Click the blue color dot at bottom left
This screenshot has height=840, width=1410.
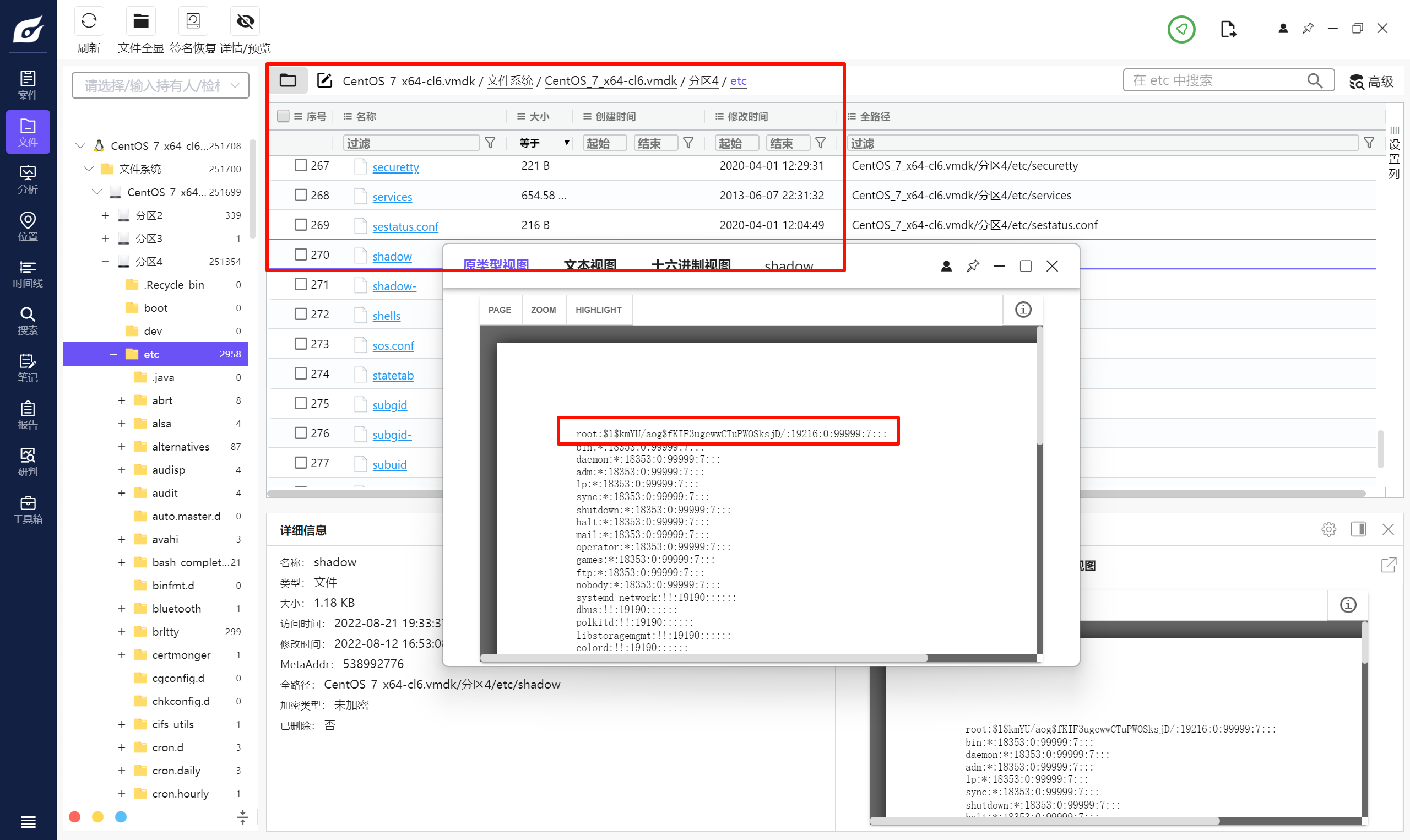click(x=121, y=817)
